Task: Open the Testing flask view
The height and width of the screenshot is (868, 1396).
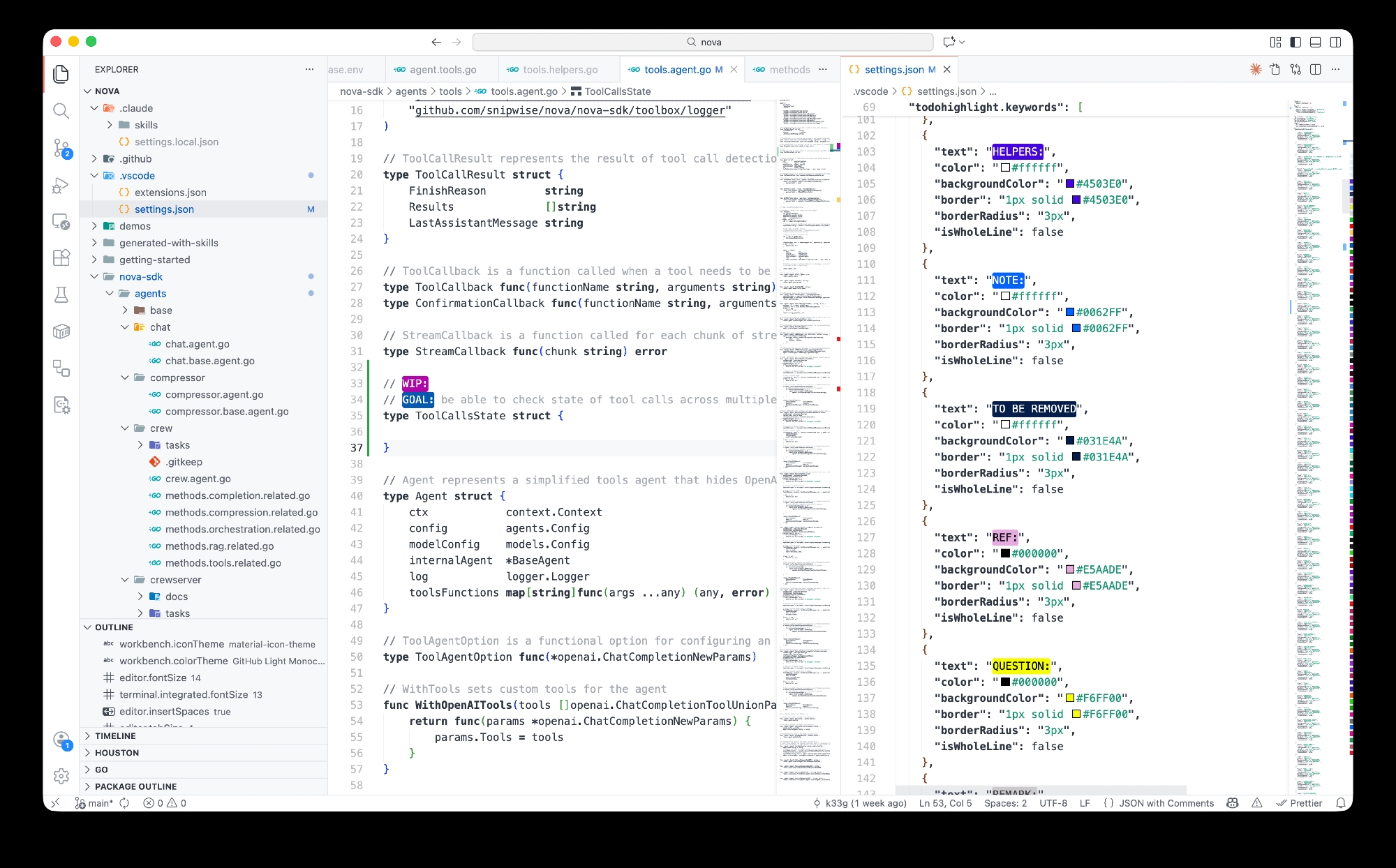Action: point(61,294)
